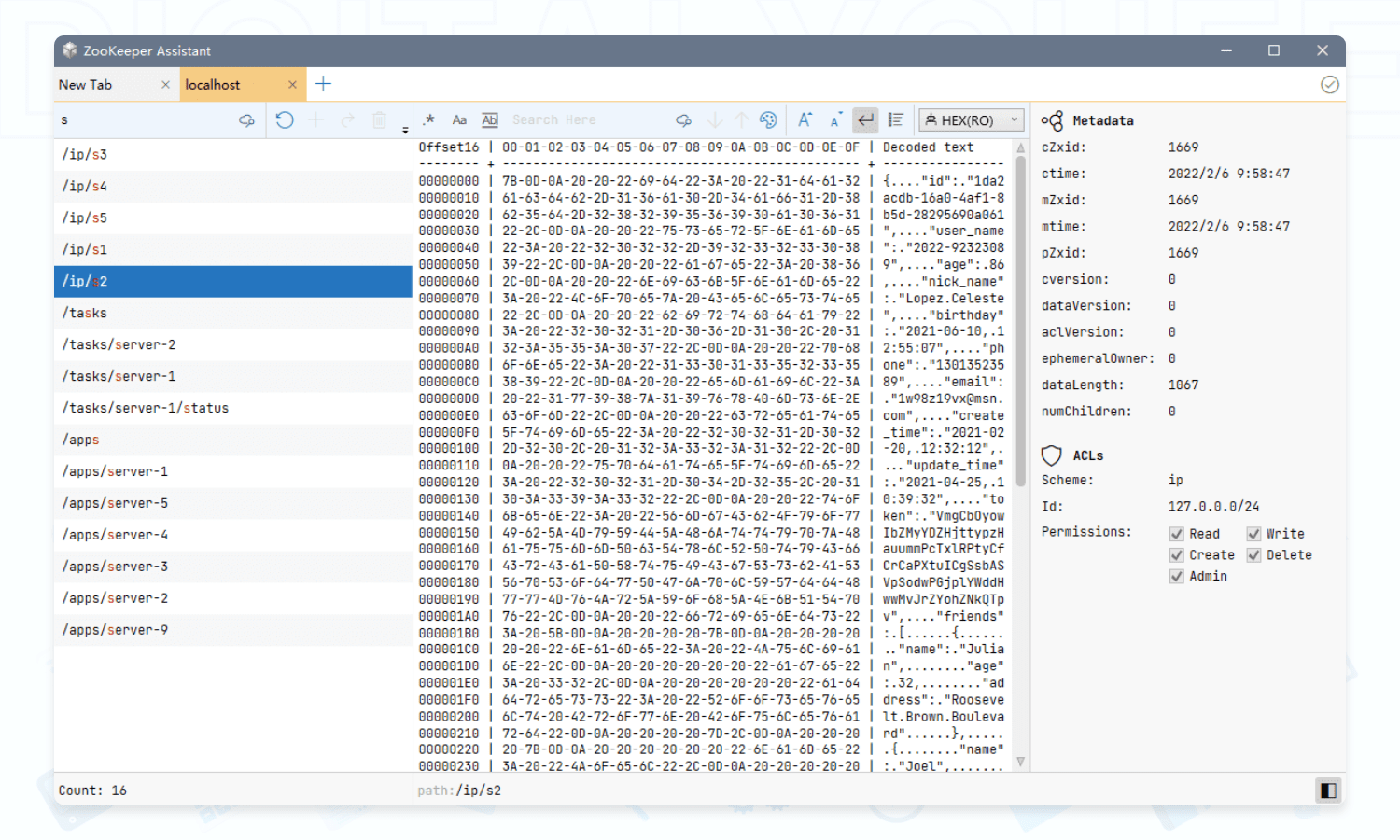1400x840 pixels.
Task: Toggle the Write permission checkbox
Action: (x=1253, y=534)
